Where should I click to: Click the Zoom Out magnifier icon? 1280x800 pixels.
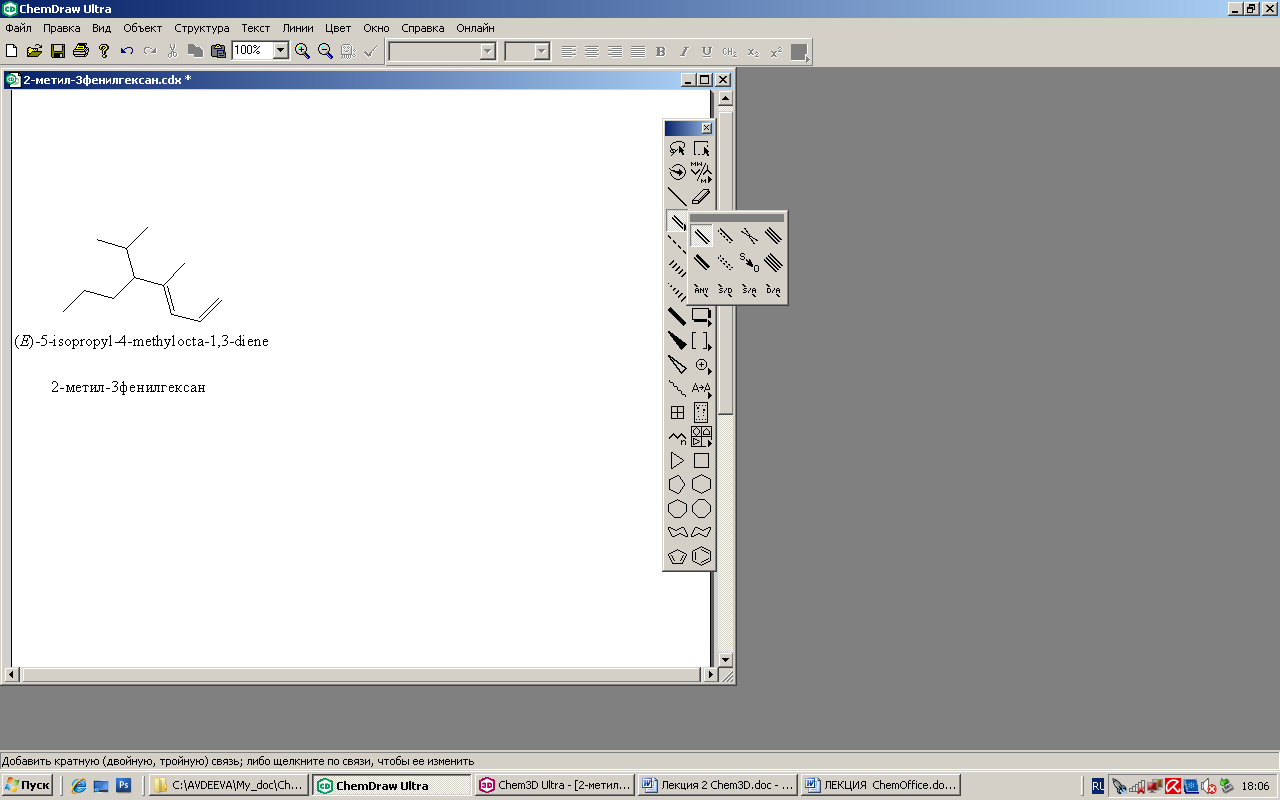coord(325,51)
